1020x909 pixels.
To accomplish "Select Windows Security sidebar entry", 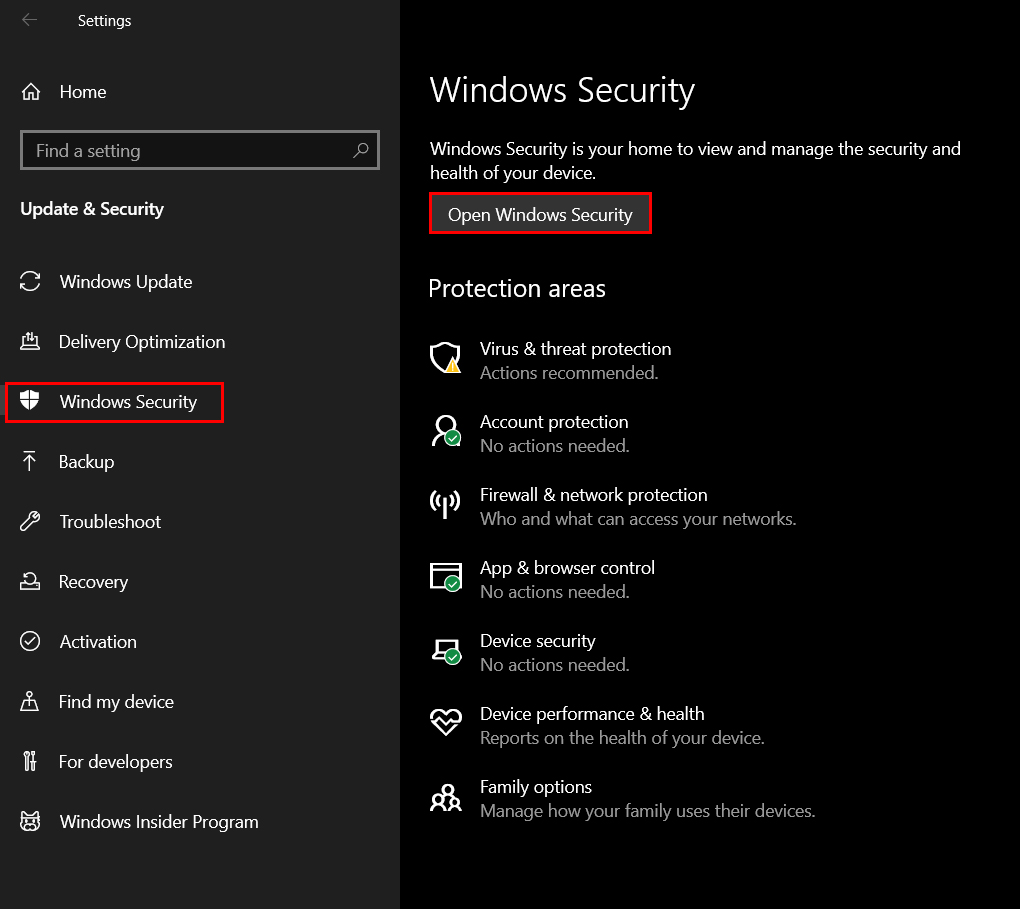I will coord(114,402).
